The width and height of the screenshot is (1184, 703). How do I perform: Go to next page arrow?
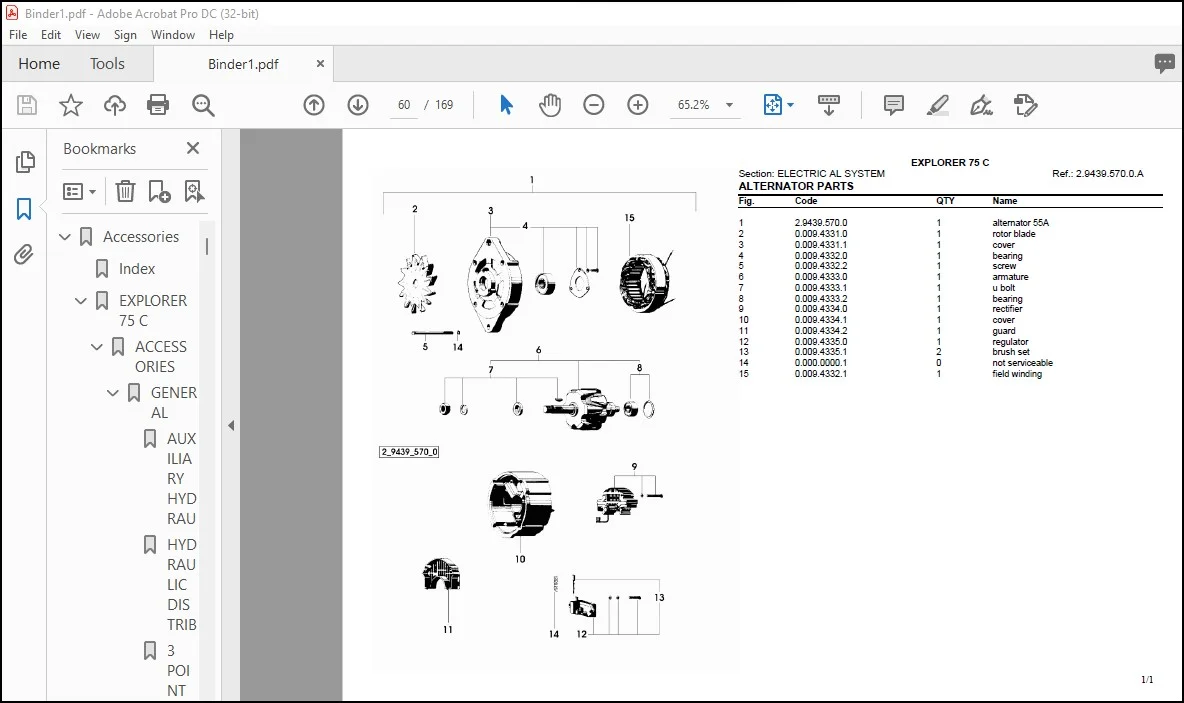[x=358, y=105]
